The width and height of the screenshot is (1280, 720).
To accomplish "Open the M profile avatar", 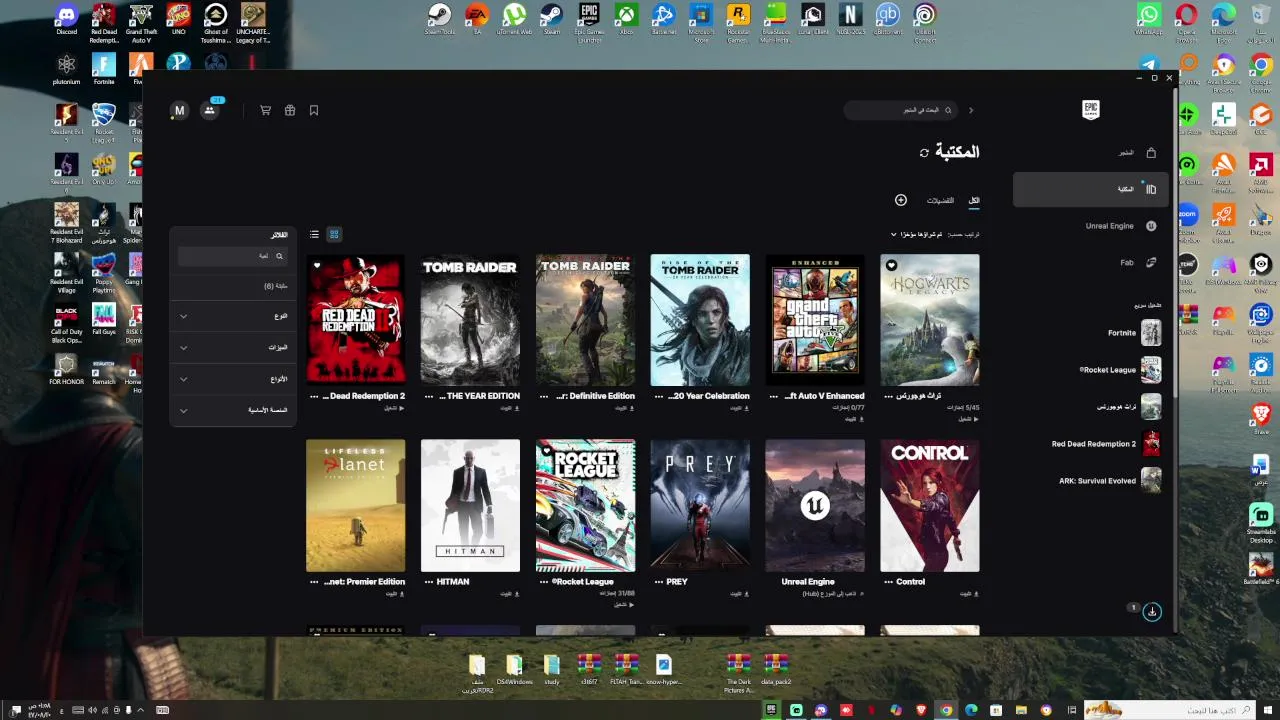I will (x=179, y=111).
